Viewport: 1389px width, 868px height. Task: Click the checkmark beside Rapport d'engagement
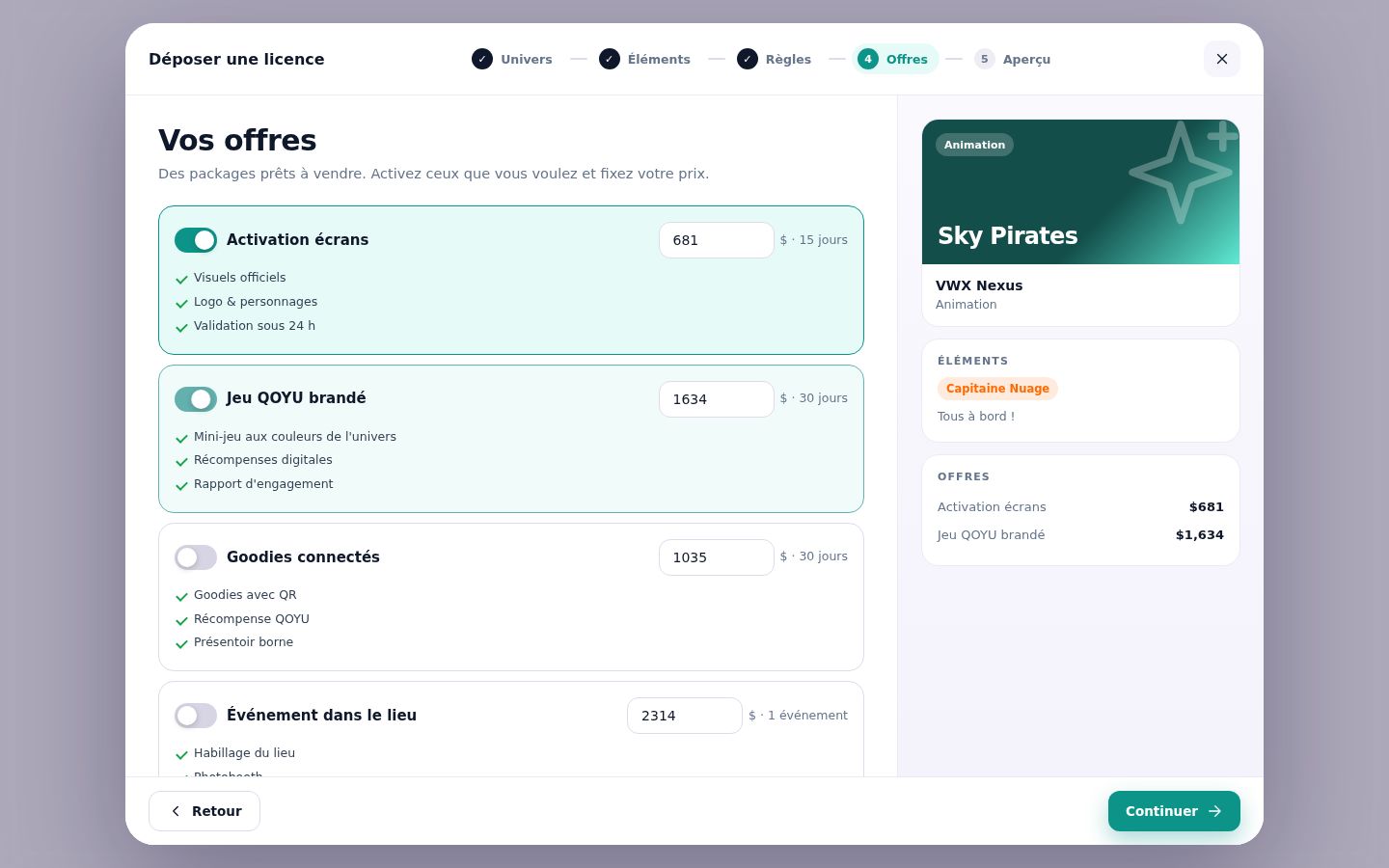click(x=181, y=485)
